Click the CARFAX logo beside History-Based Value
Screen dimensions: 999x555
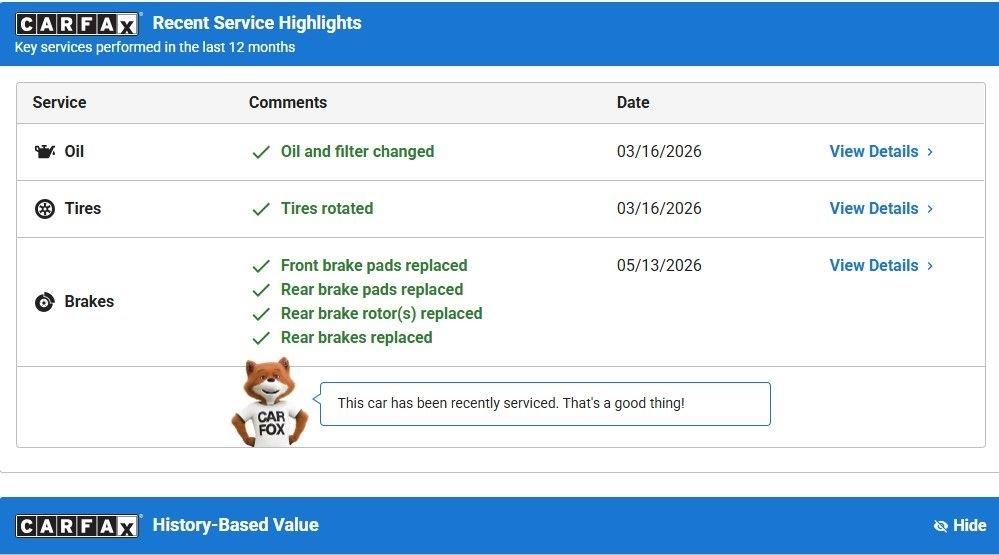click(77, 526)
